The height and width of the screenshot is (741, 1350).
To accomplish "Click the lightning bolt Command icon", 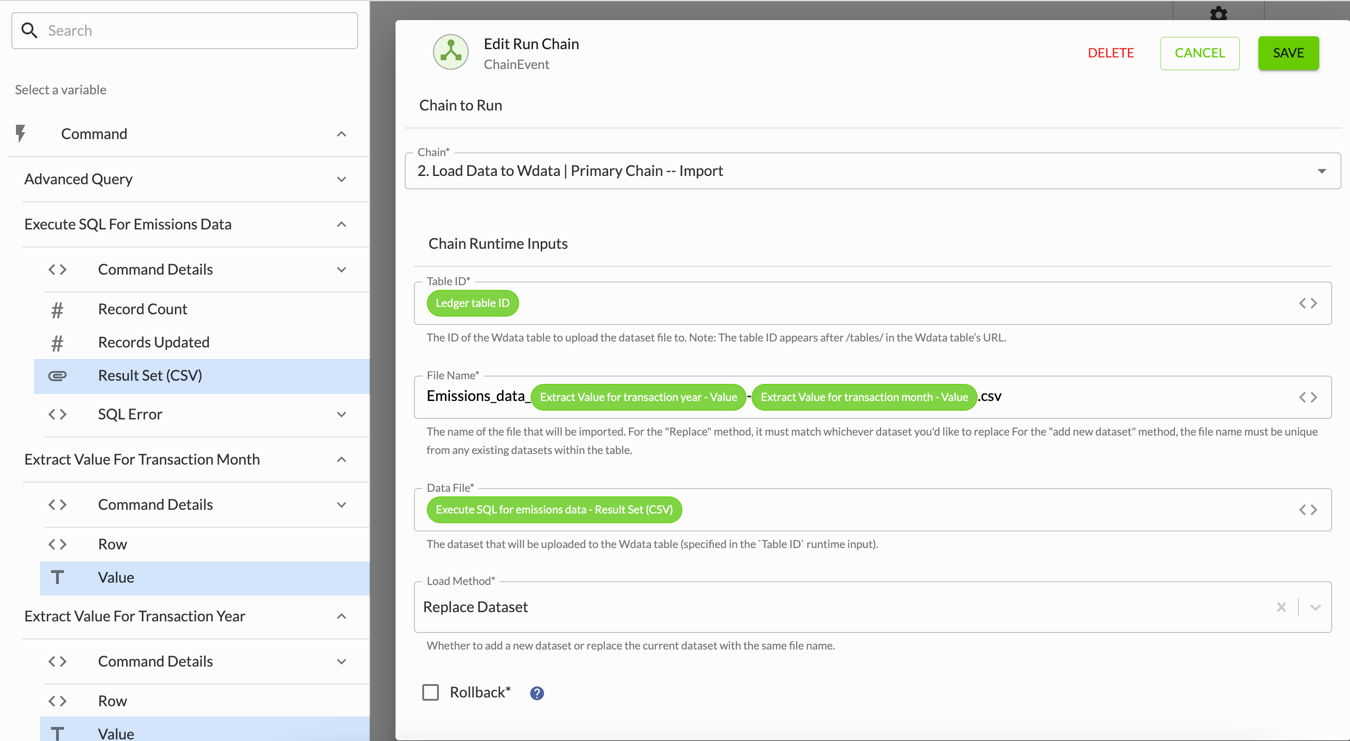I will pos(21,134).
